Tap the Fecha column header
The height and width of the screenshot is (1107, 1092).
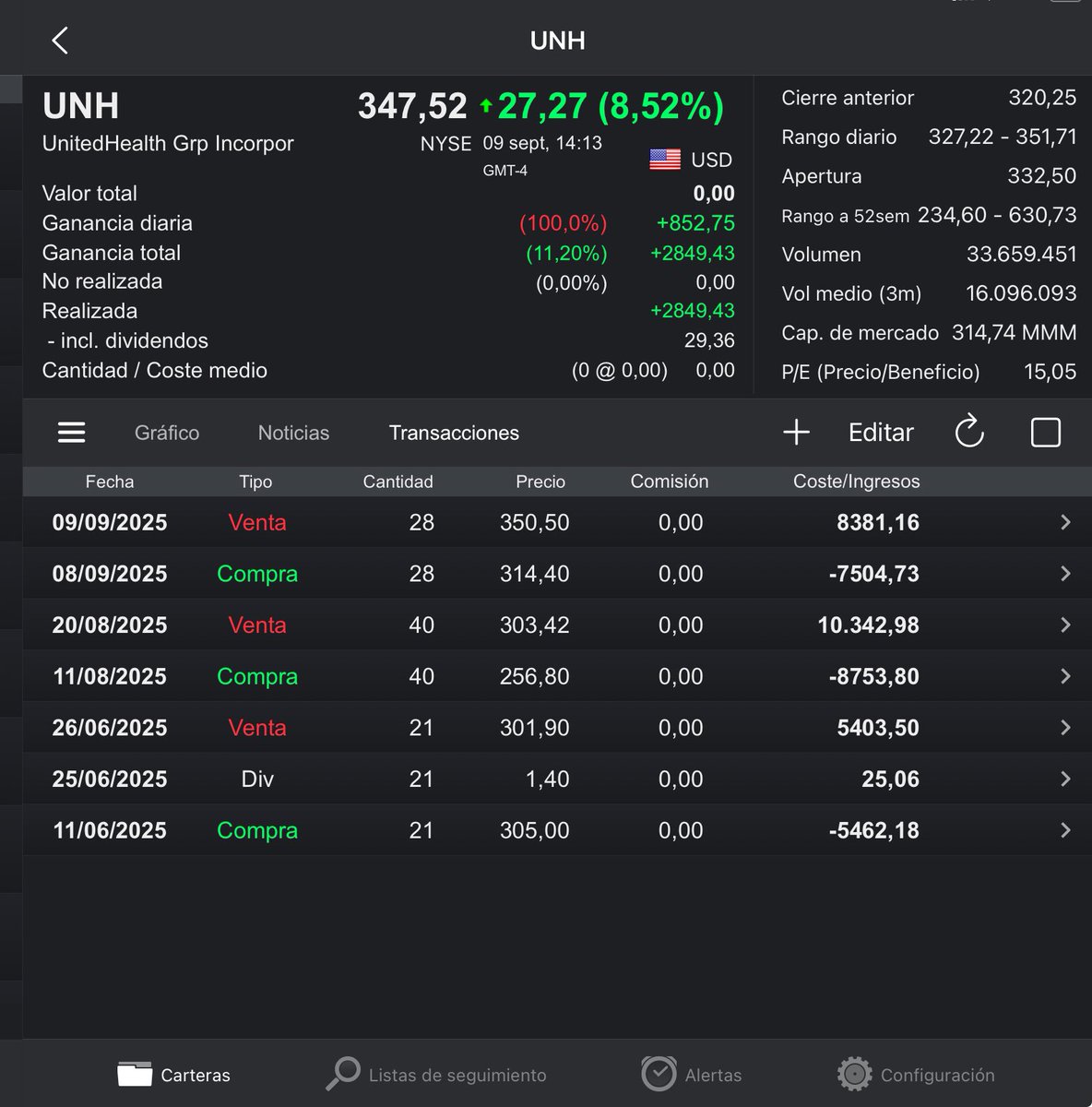coord(110,482)
